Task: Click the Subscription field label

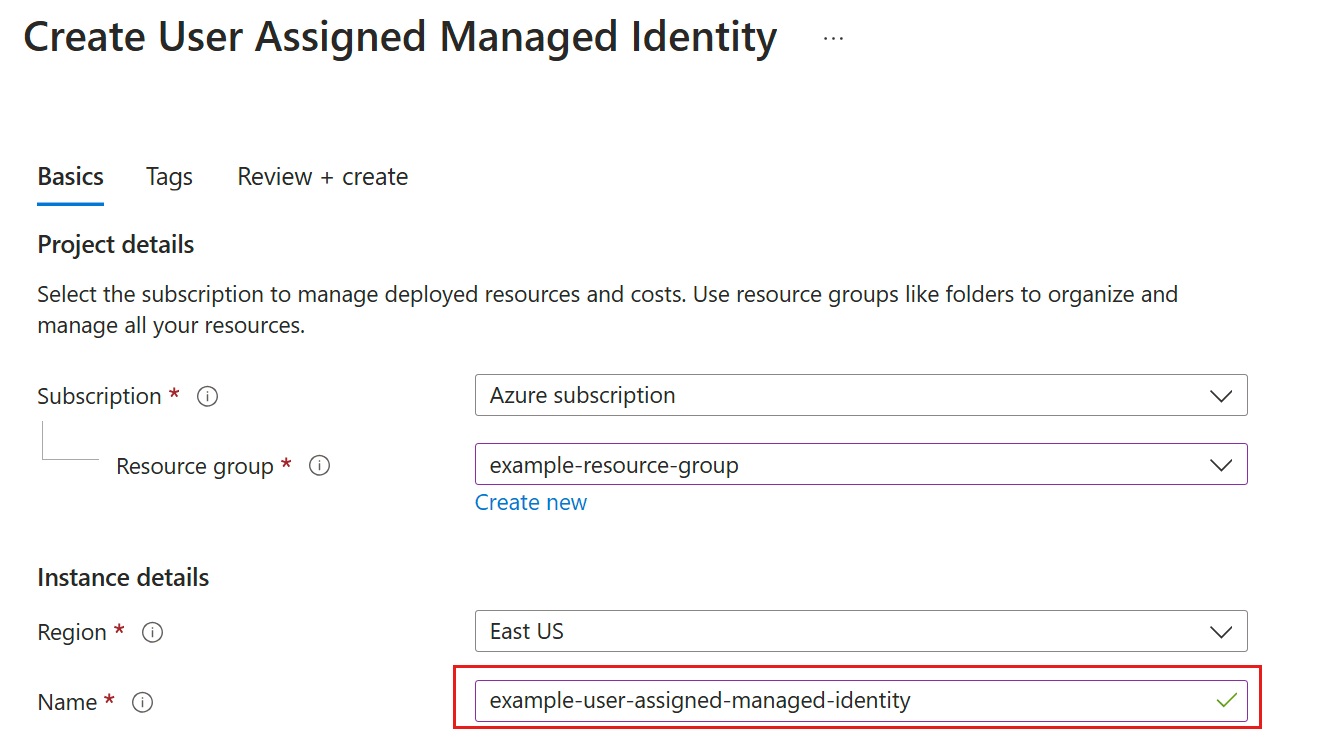Action: [x=99, y=397]
